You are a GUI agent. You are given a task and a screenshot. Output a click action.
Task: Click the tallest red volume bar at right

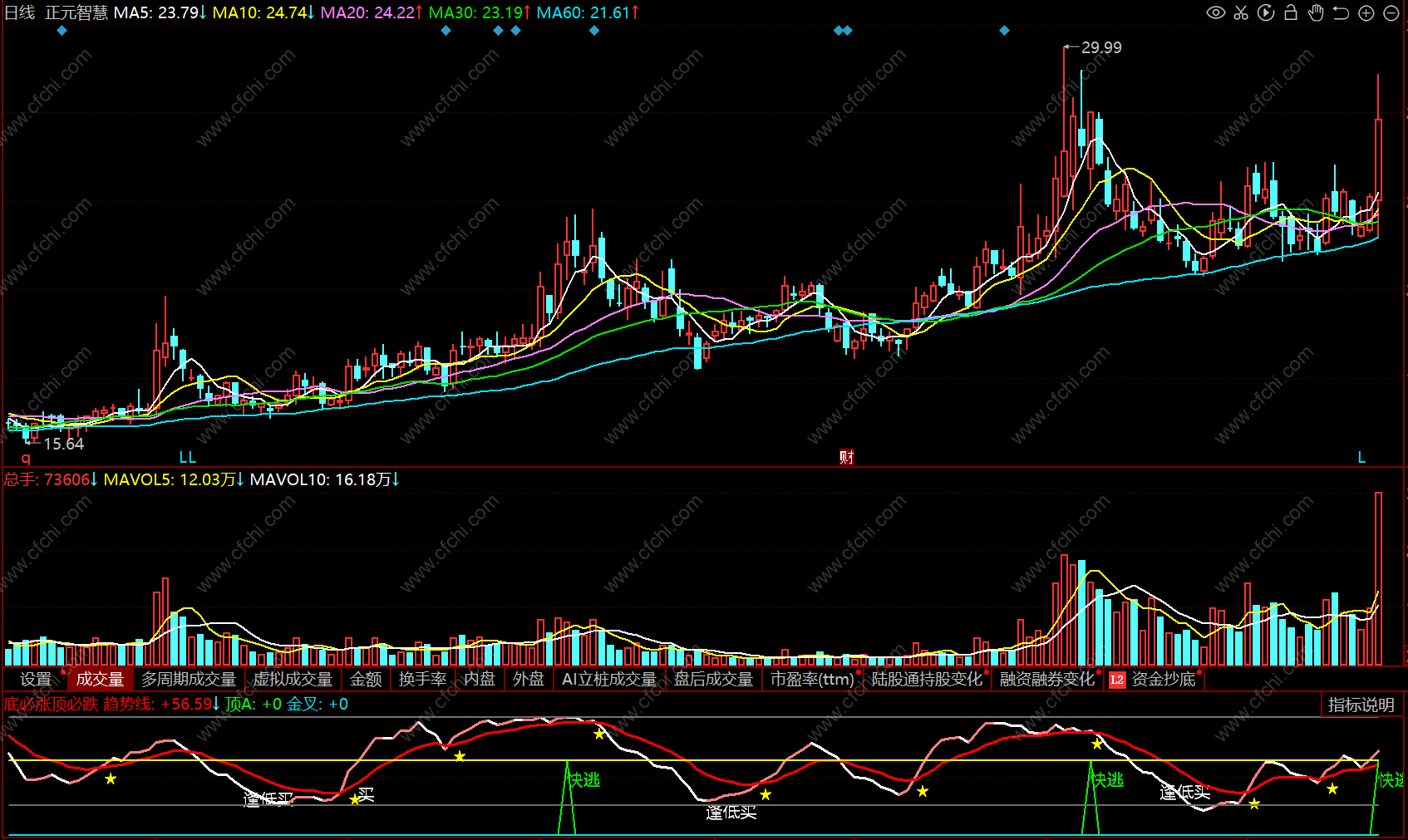[x=1378, y=578]
